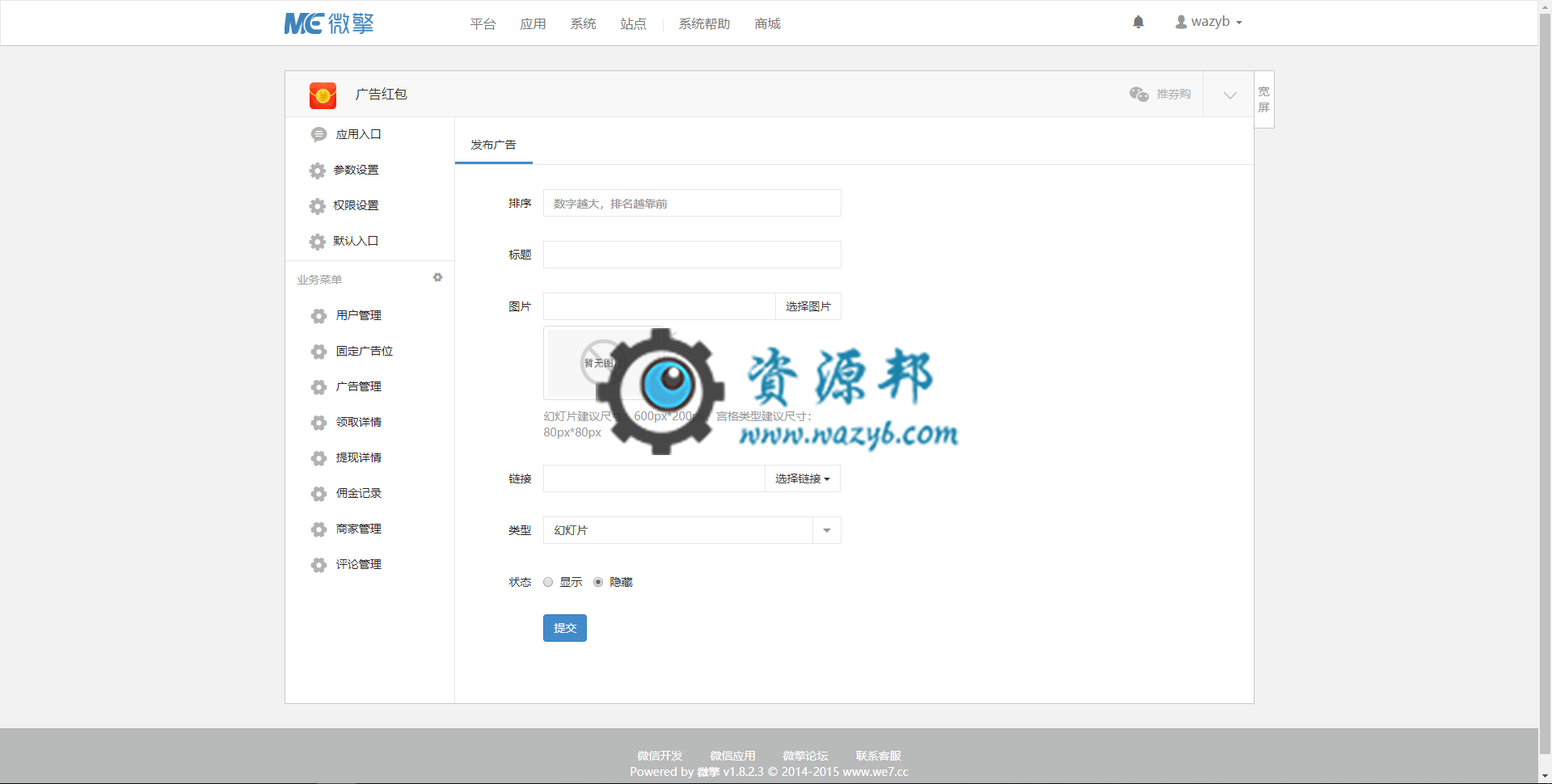This screenshot has width=1552, height=784.
Task: Click the 图片 path input field
Action: (x=660, y=306)
